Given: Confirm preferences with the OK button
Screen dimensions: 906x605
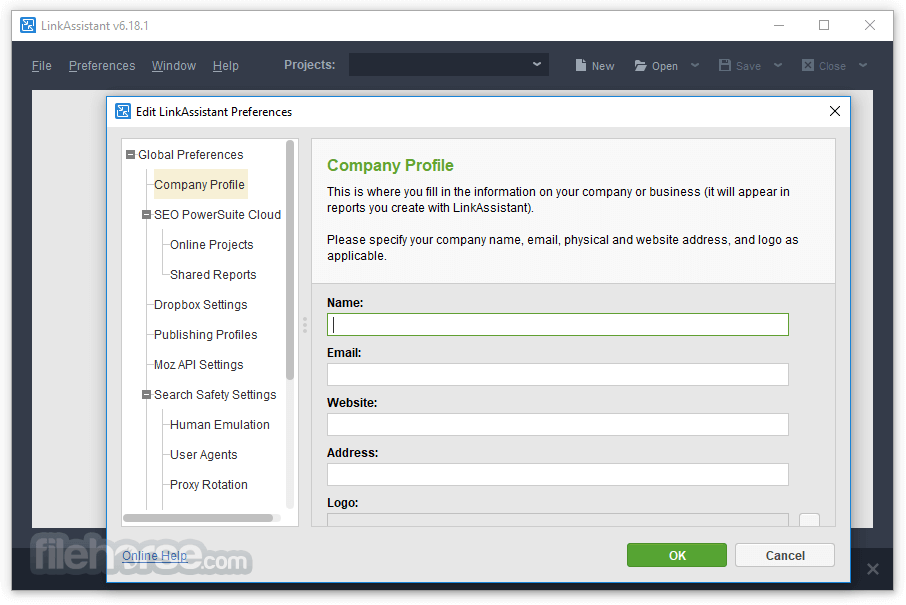Looking at the screenshot, I should (x=677, y=555).
